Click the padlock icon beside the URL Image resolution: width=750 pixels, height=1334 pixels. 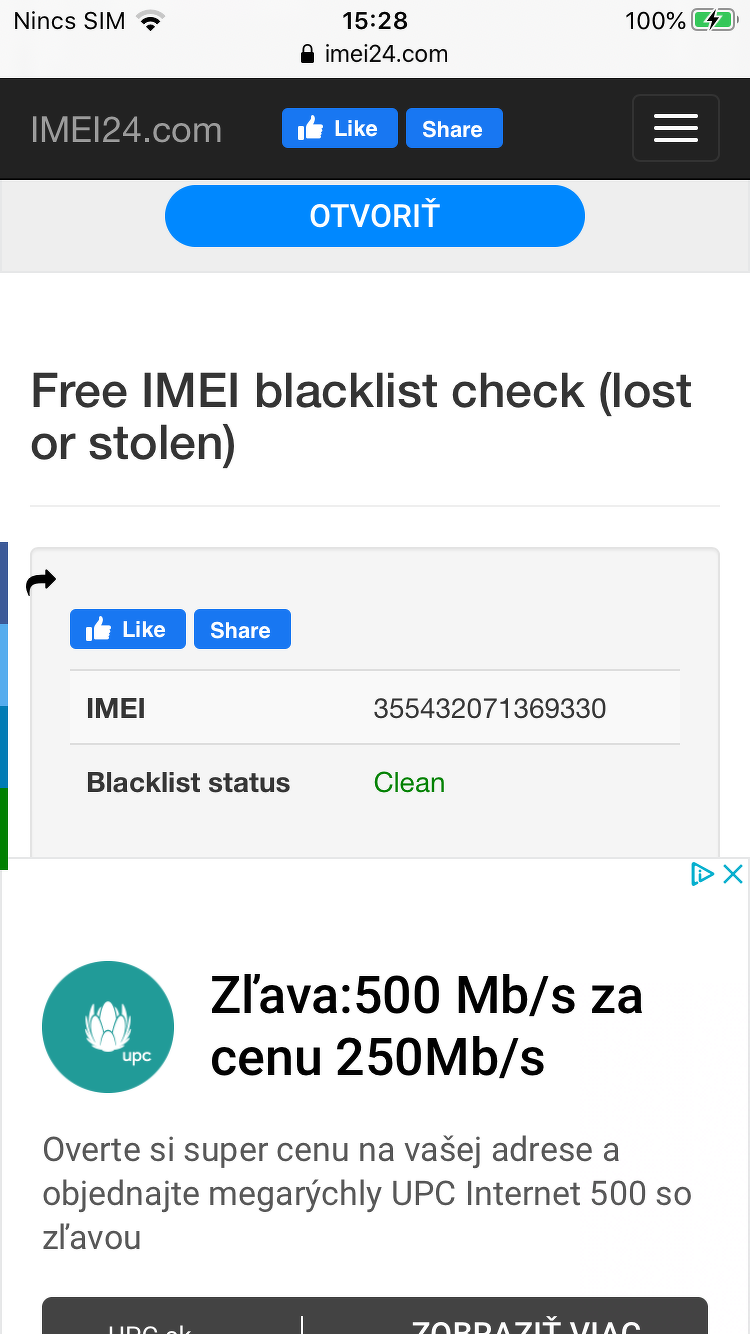coord(308,54)
